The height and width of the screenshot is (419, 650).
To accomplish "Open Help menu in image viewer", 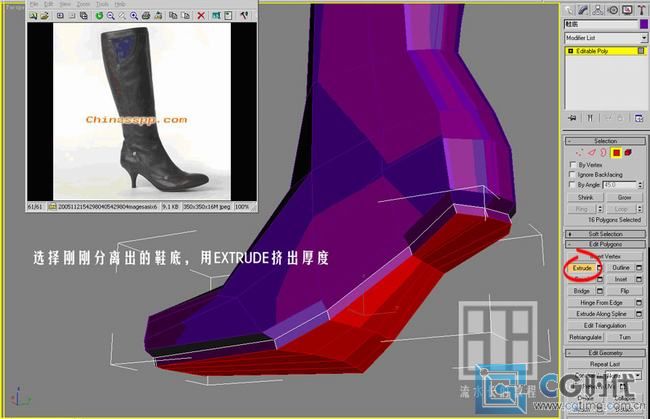I will (x=120, y=4).
